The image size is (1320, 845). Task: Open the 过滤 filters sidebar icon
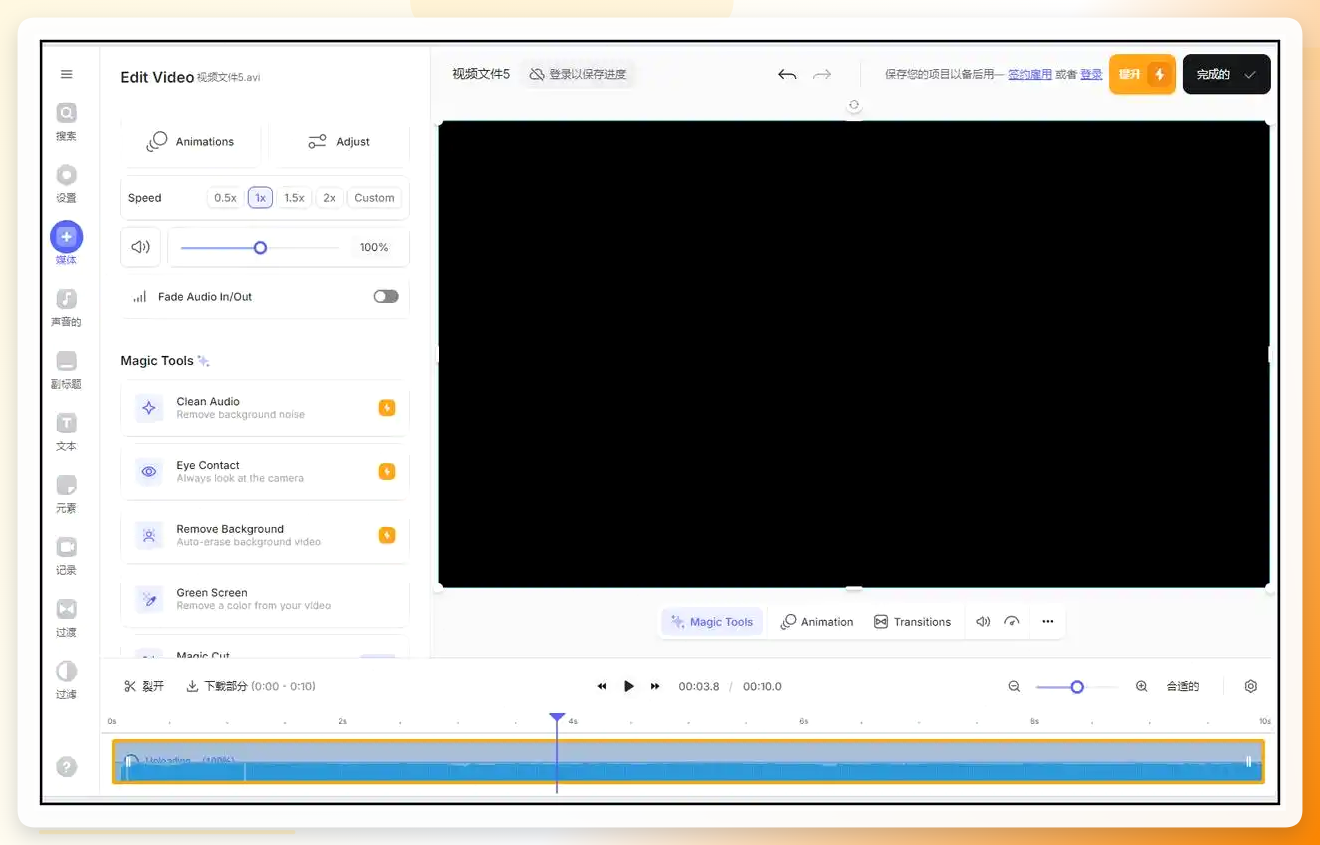[66, 671]
